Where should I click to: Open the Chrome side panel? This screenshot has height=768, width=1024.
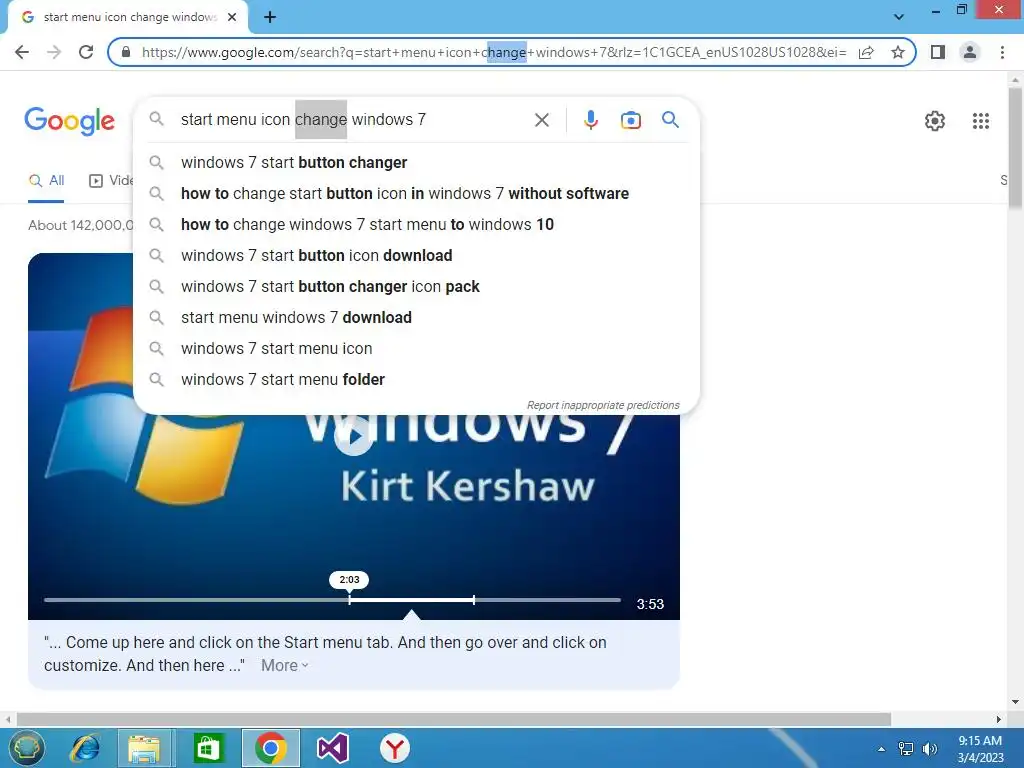click(x=938, y=52)
